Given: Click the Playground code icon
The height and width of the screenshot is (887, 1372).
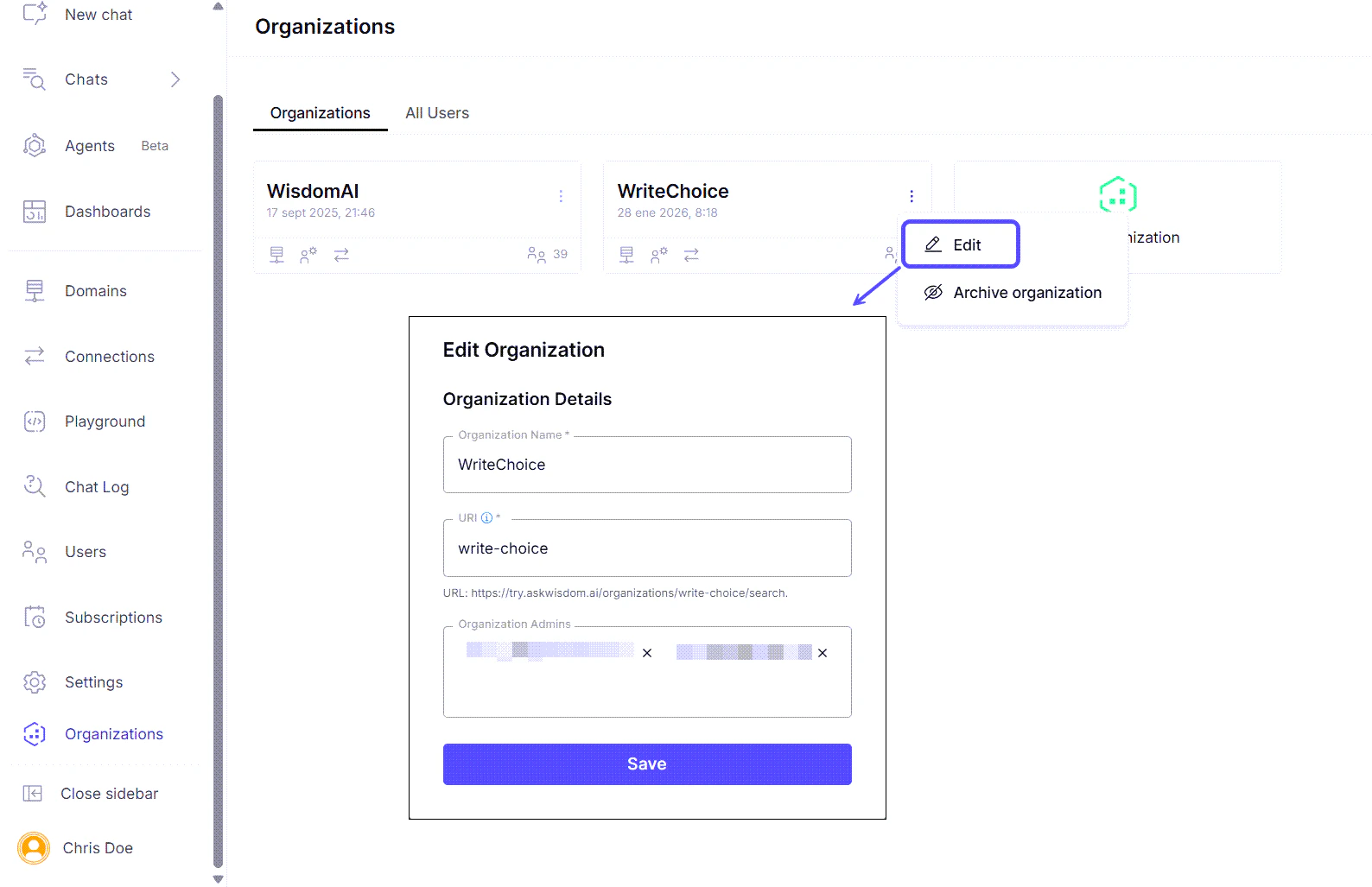Looking at the screenshot, I should tap(34, 421).
